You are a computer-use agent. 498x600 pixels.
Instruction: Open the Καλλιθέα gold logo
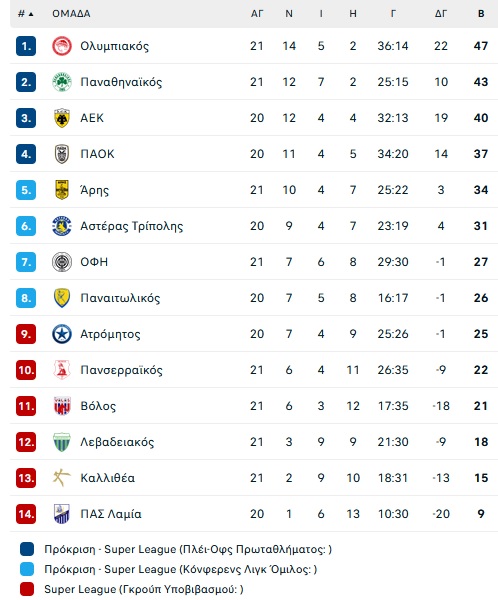tap(62, 478)
